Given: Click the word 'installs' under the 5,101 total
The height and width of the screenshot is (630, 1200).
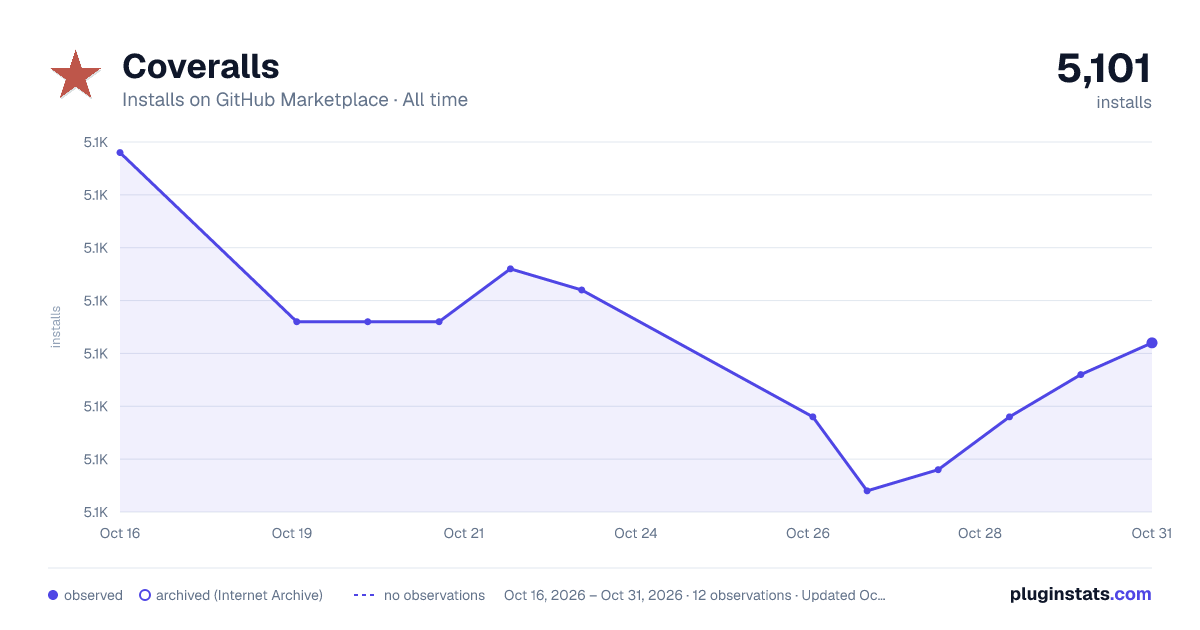Looking at the screenshot, I should point(1124,102).
